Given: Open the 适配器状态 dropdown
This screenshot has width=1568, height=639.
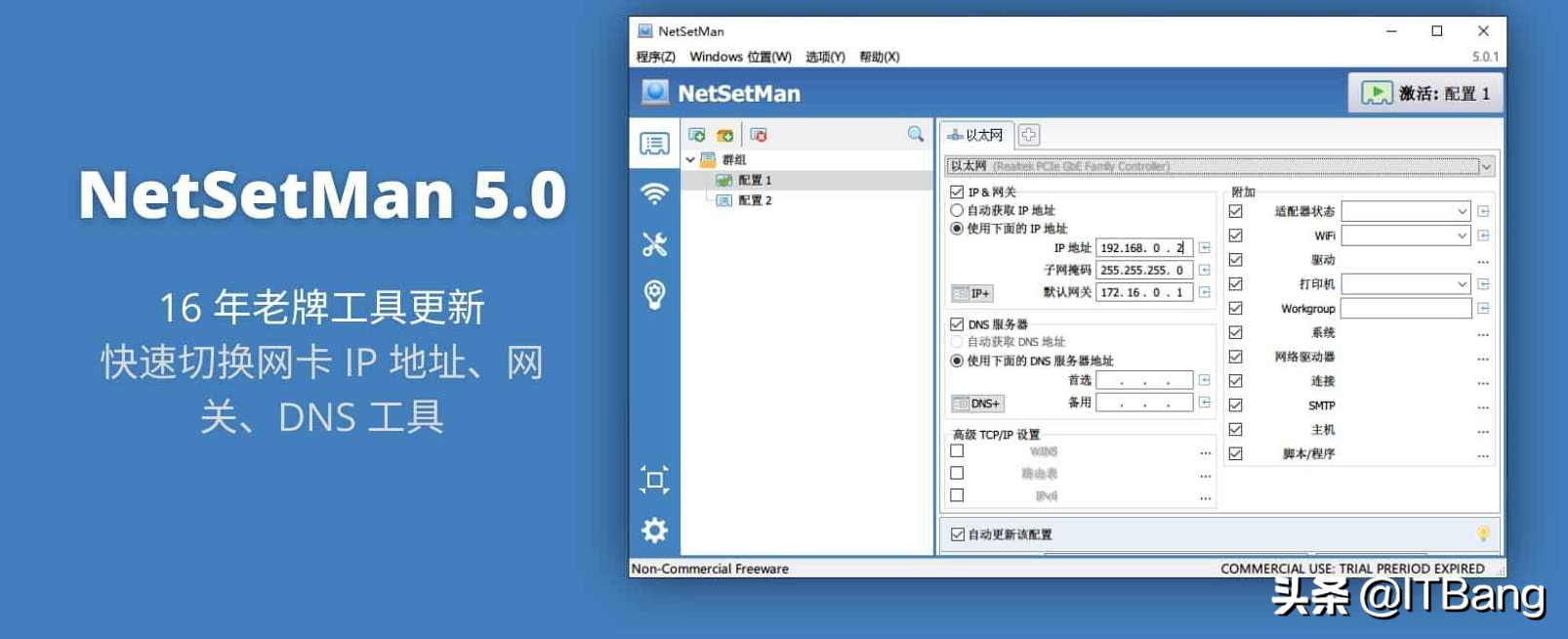Looking at the screenshot, I should (1406, 211).
